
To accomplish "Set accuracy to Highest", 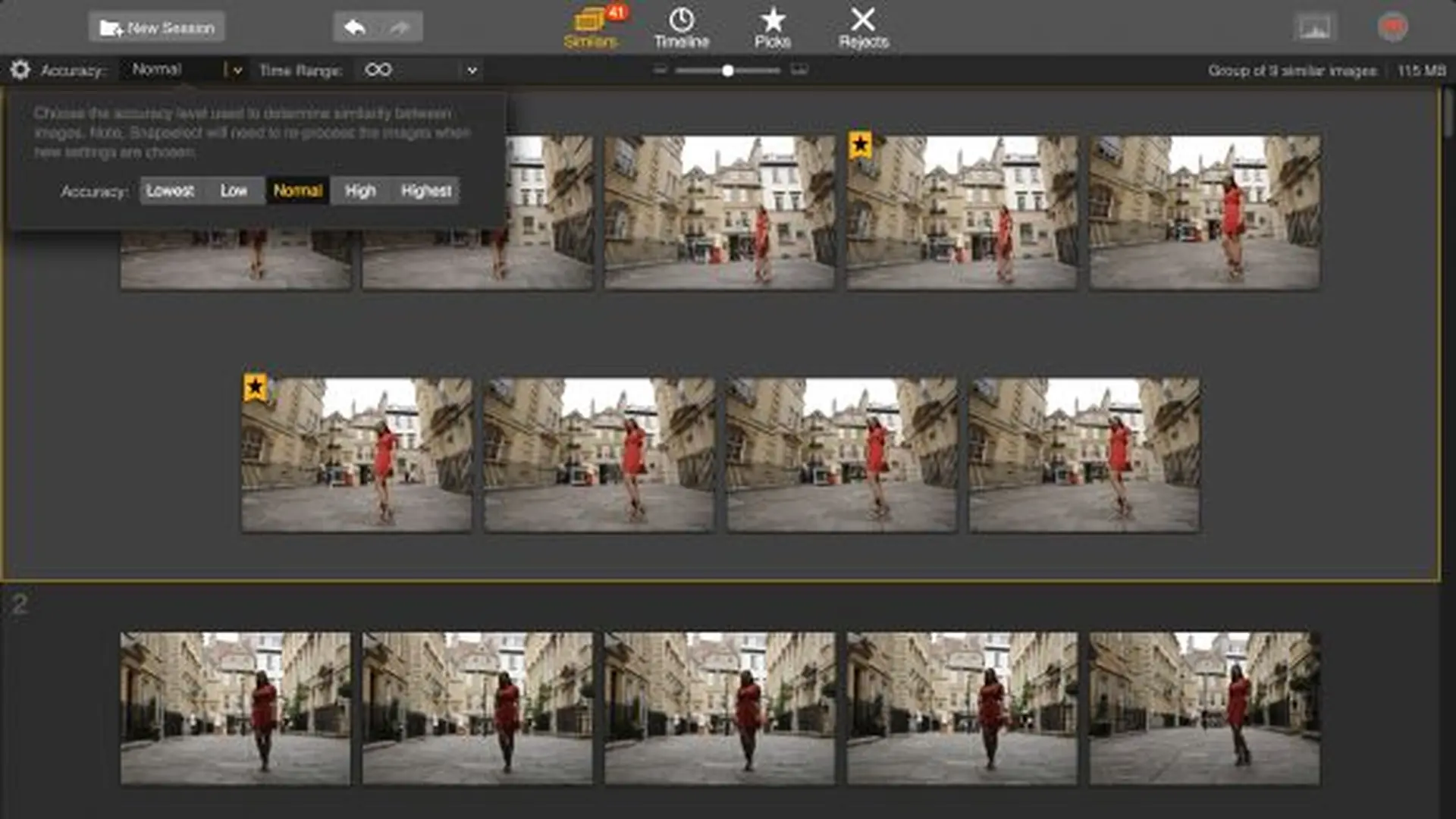I will click(426, 191).
